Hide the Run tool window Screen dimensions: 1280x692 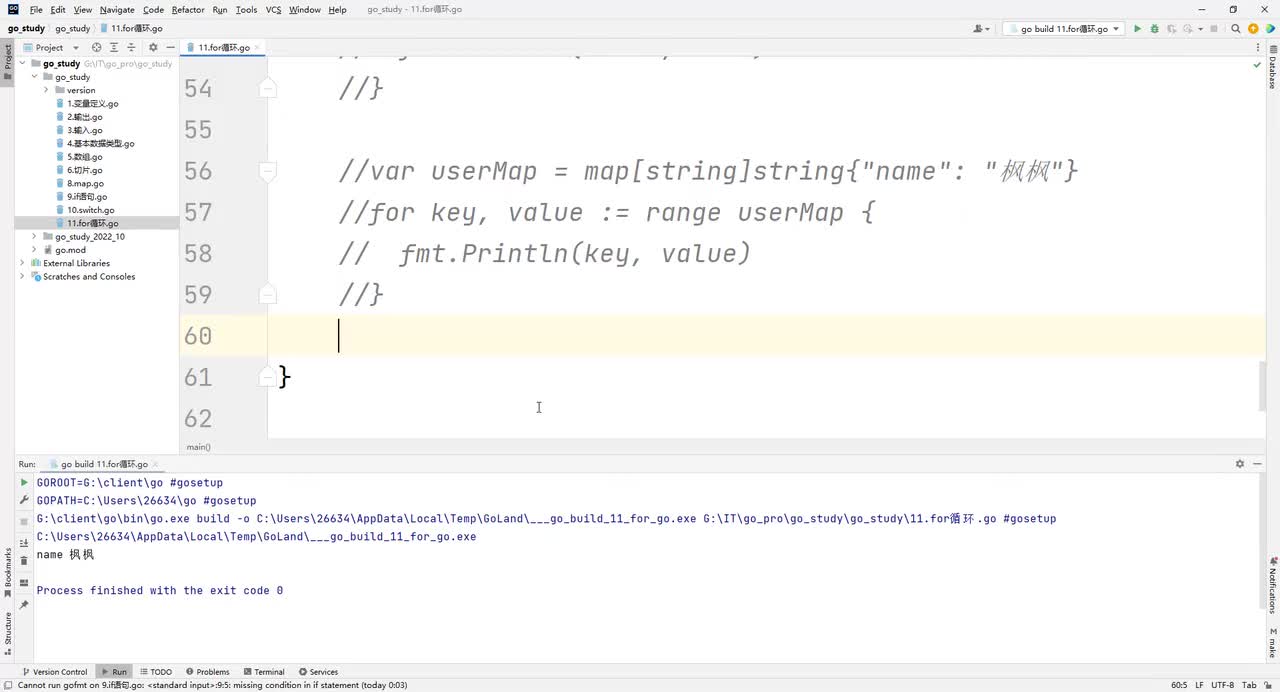[x=1258, y=464]
